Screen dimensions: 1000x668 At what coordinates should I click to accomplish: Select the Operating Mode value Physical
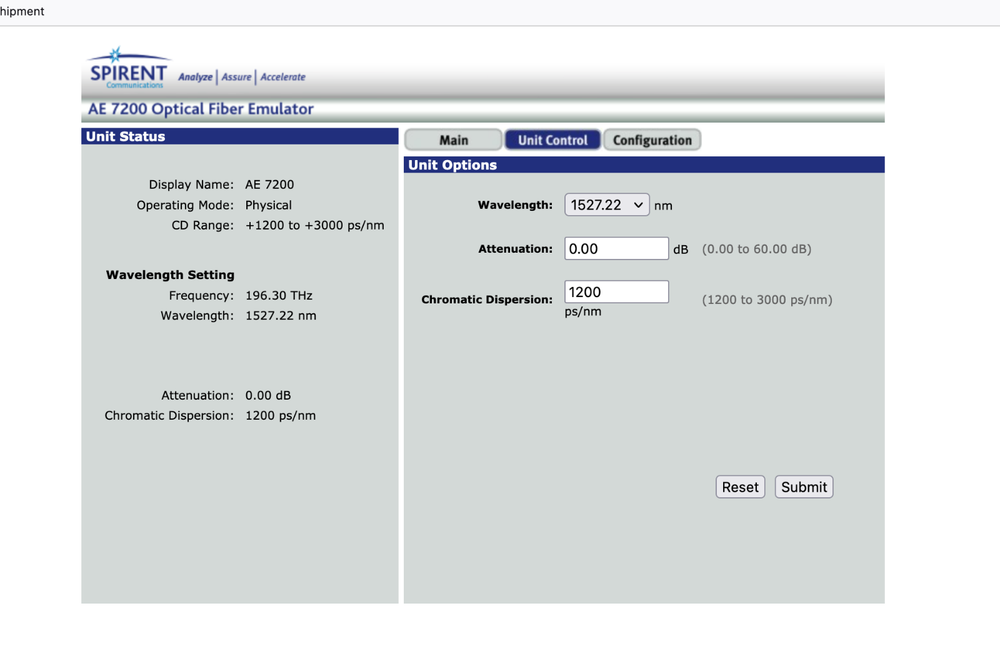click(x=268, y=205)
